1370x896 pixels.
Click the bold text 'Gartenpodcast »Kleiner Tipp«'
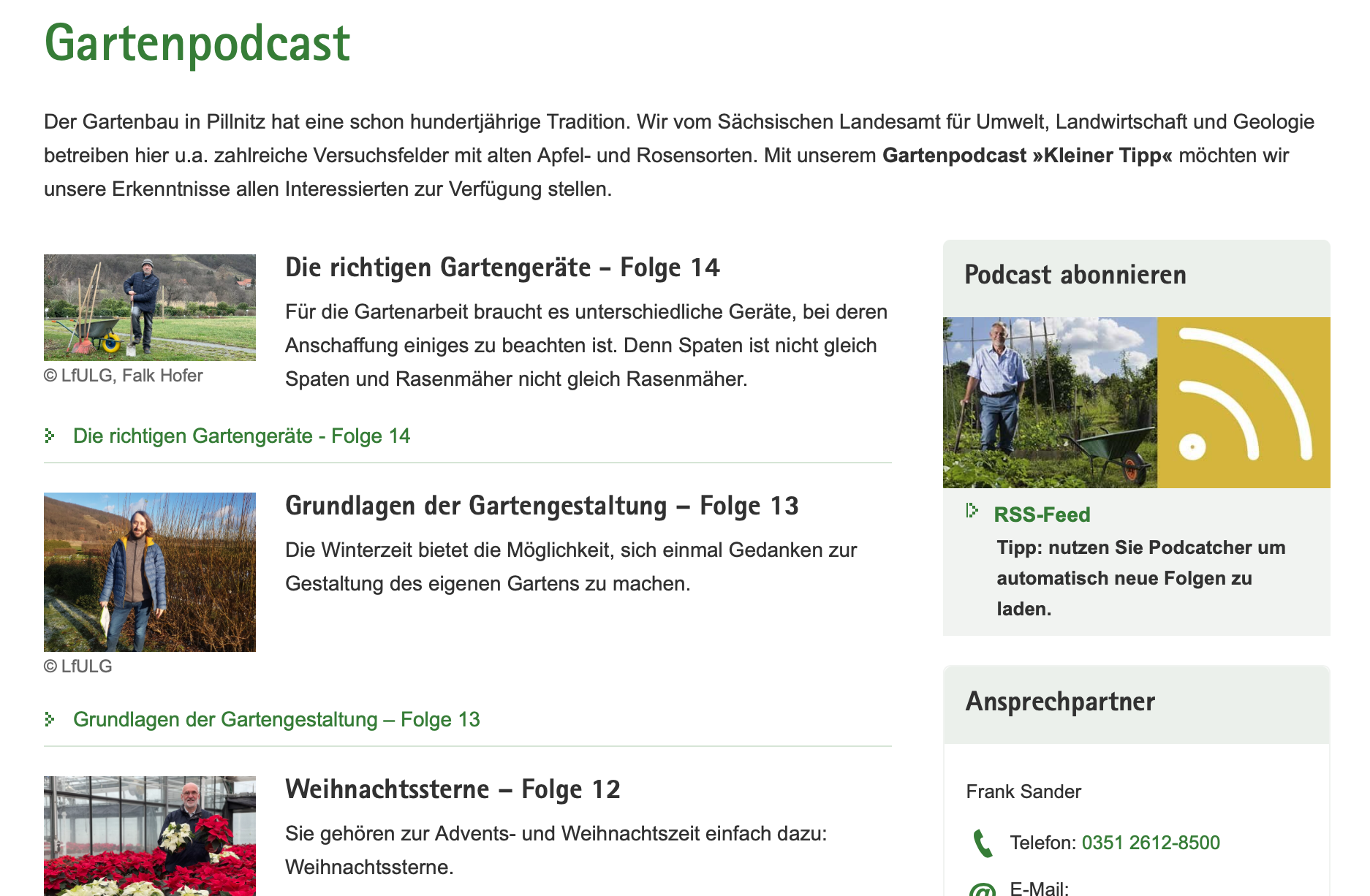click(1027, 156)
